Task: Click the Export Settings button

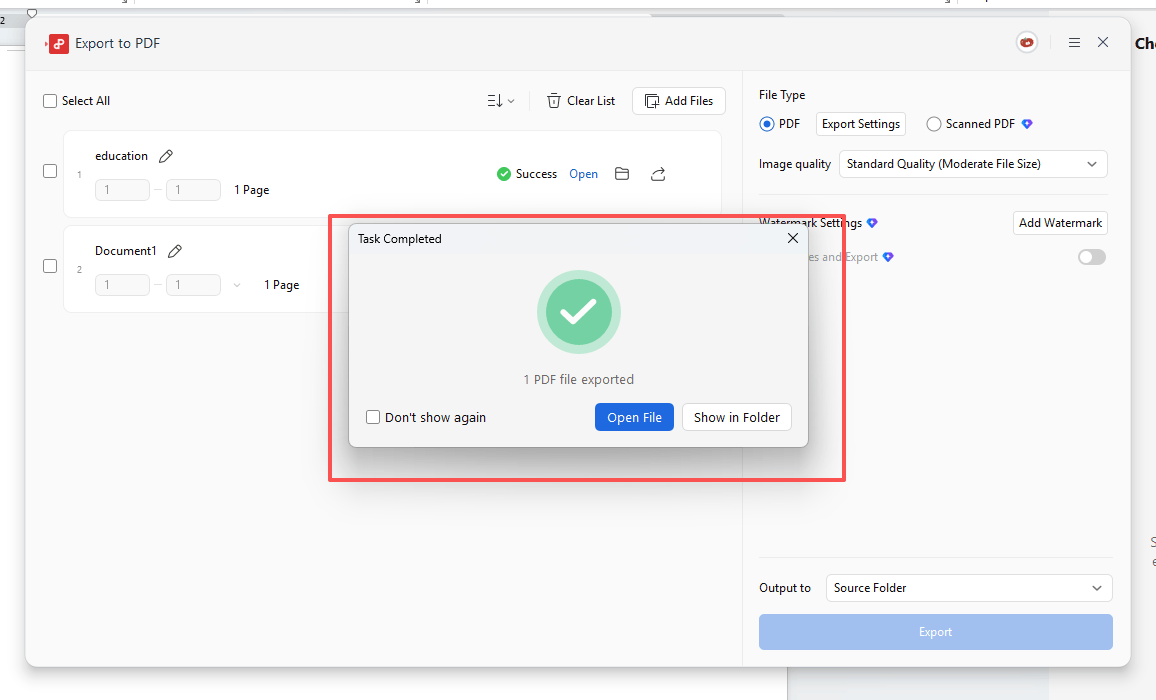Action: [860, 124]
